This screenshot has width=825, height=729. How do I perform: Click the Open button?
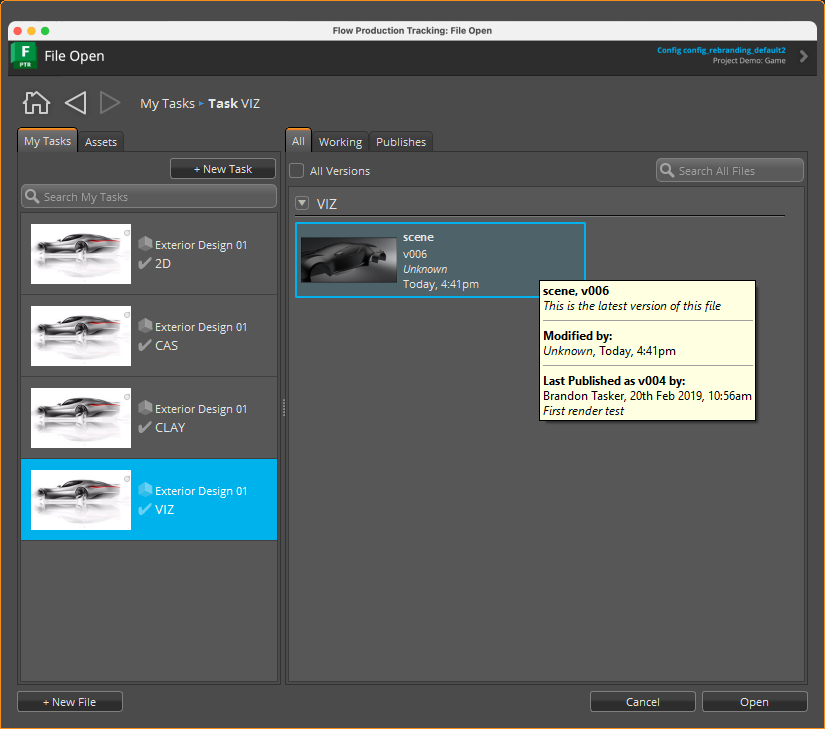[754, 702]
